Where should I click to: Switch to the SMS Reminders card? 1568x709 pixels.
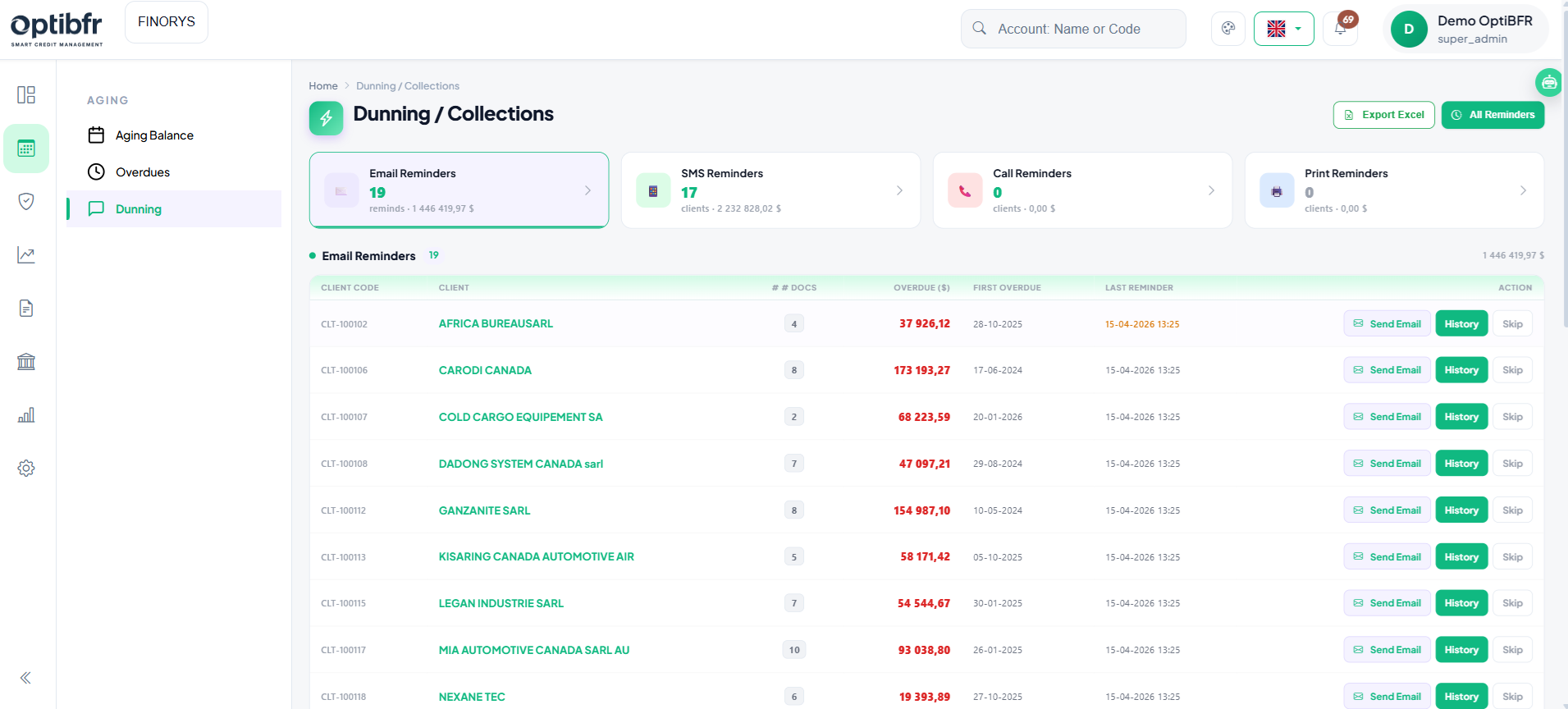pos(770,190)
